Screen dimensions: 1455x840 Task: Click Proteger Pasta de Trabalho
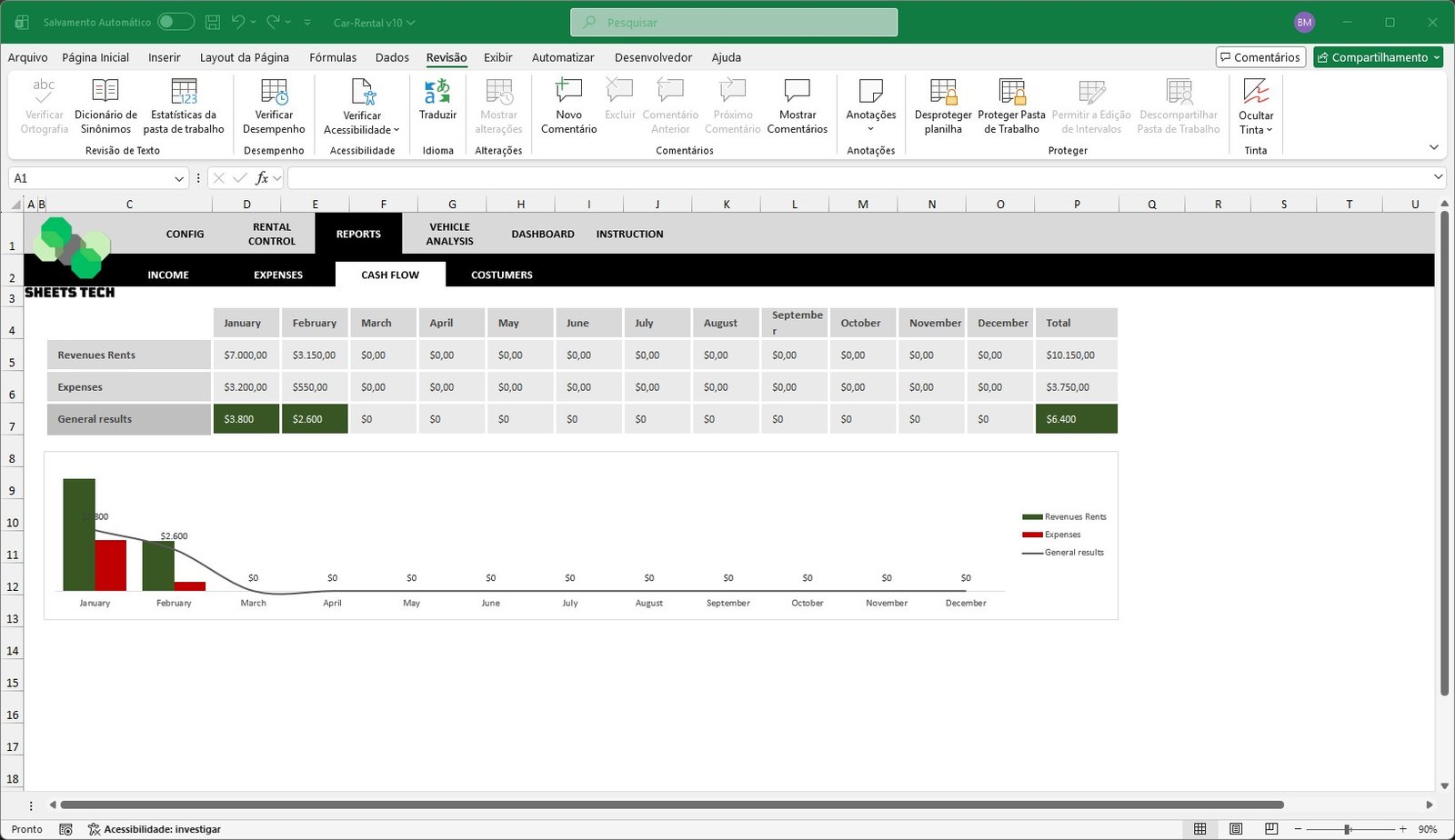(1011, 105)
